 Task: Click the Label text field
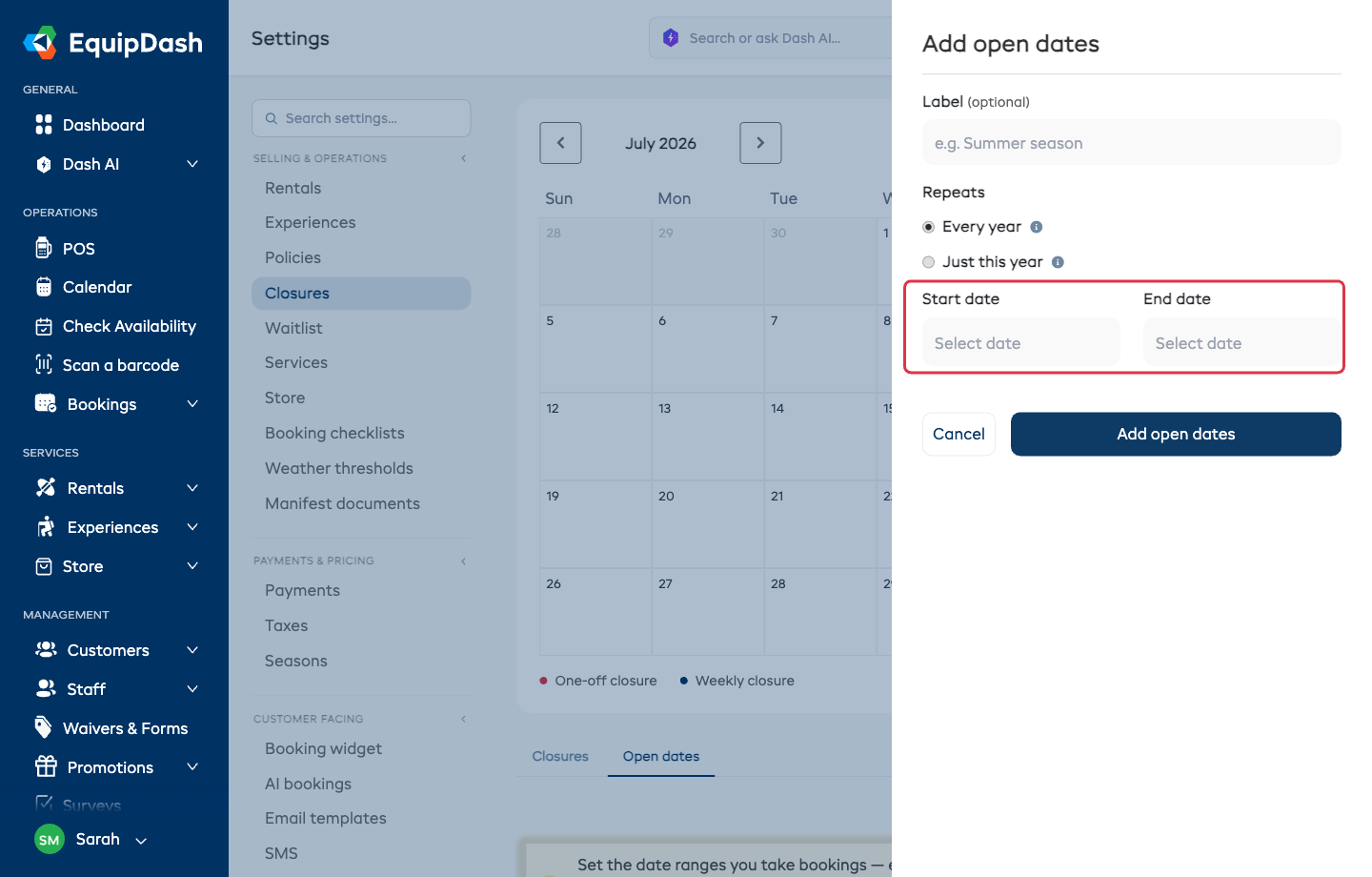coord(1132,143)
